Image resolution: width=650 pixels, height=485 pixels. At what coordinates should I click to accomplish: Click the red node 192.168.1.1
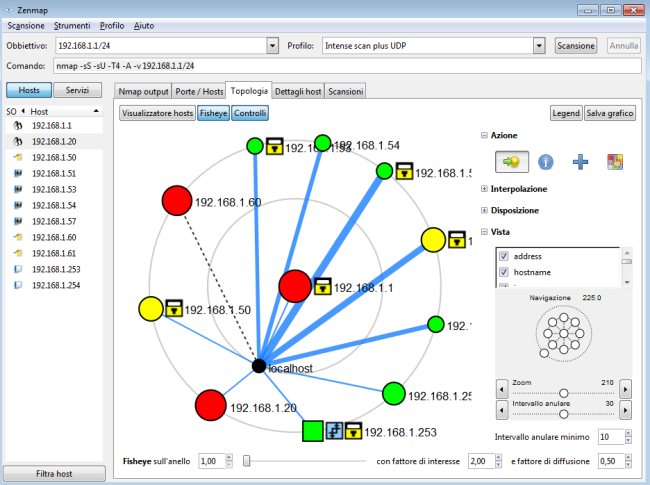[295, 286]
